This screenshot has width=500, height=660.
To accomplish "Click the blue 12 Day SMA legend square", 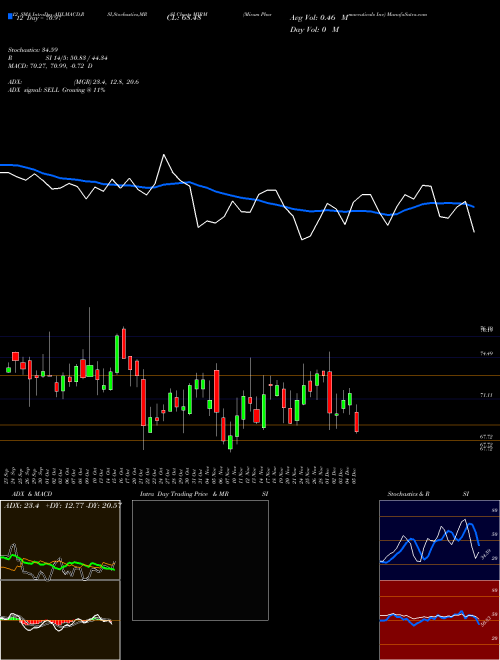I will [x=10, y=17].
